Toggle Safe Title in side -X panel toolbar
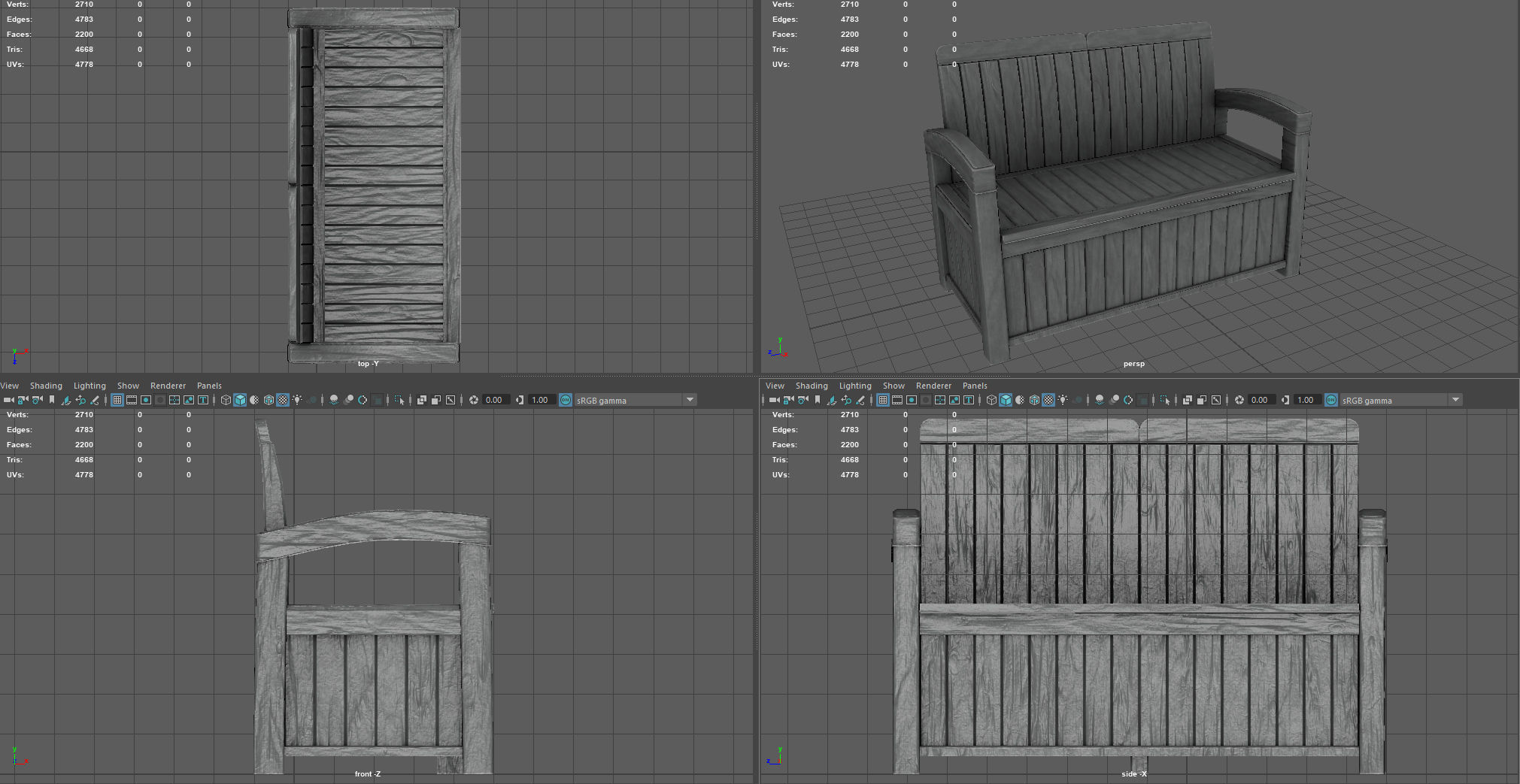1520x784 pixels. tap(969, 400)
